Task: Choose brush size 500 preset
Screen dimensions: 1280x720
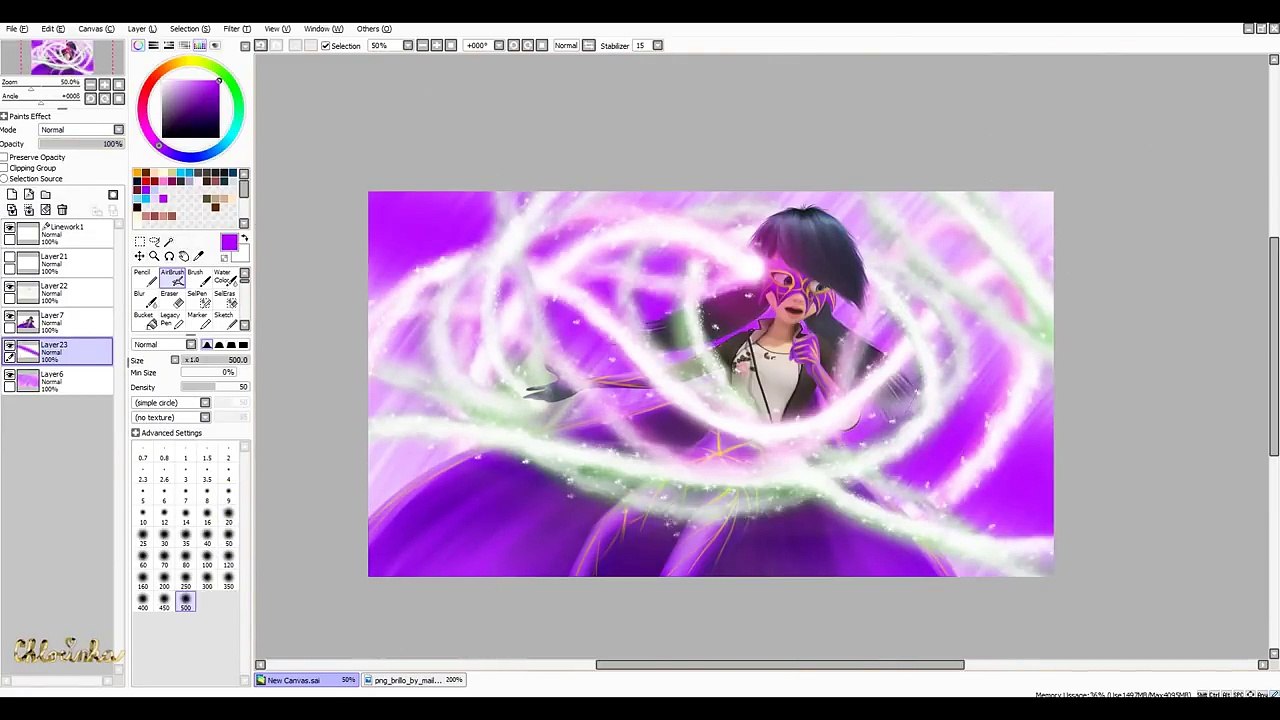Action: (x=185, y=602)
